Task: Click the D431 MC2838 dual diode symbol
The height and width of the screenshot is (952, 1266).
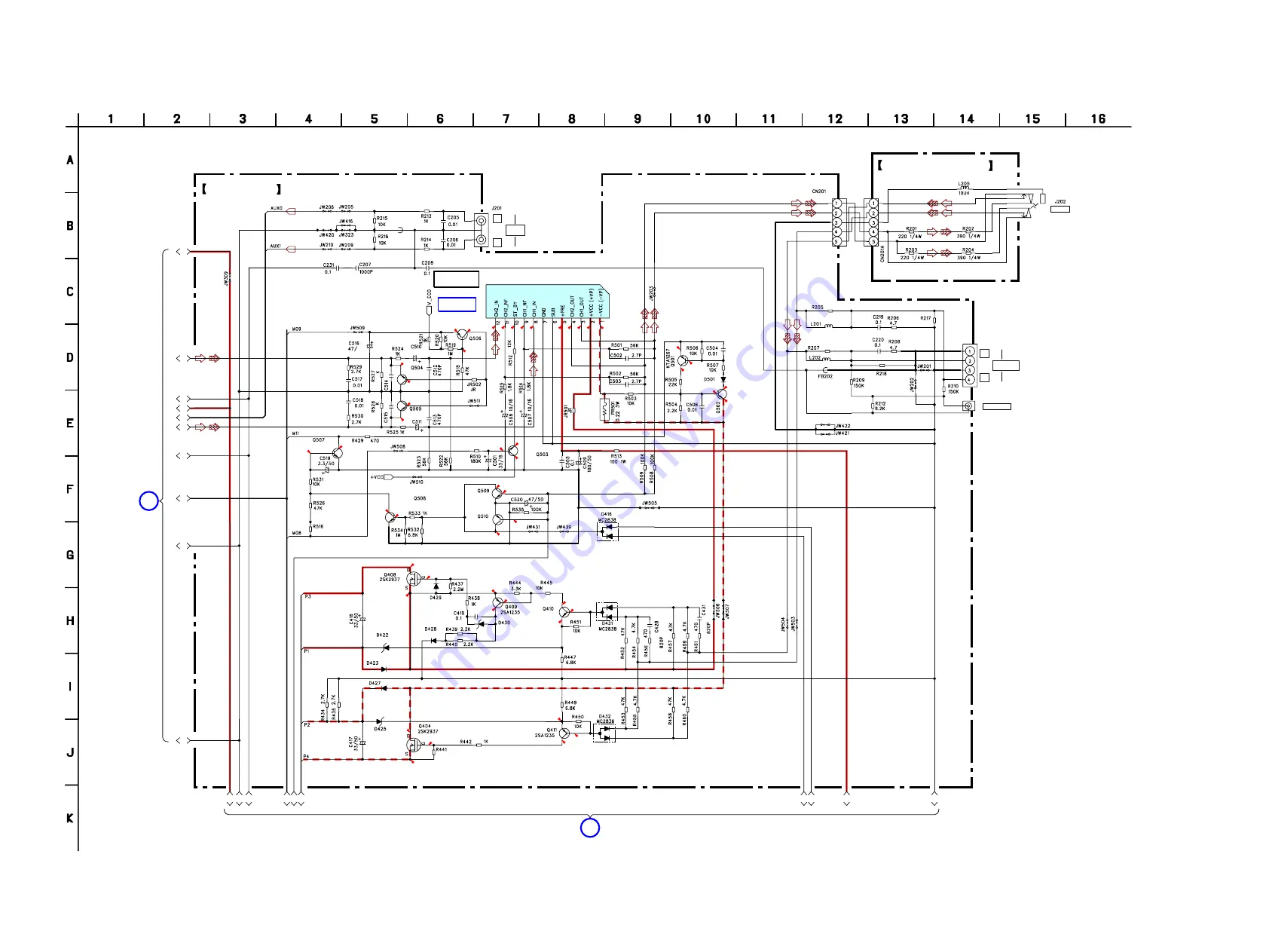Action: pyautogui.click(x=606, y=611)
